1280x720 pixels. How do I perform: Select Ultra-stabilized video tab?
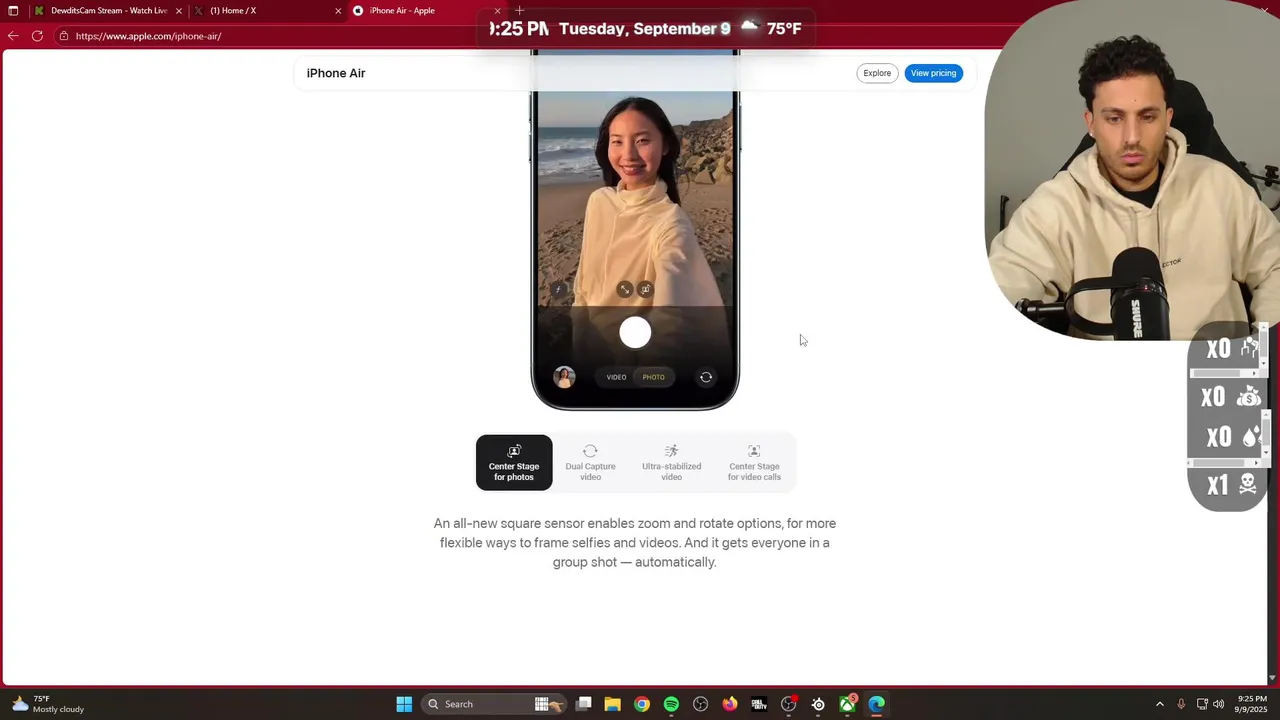671,462
